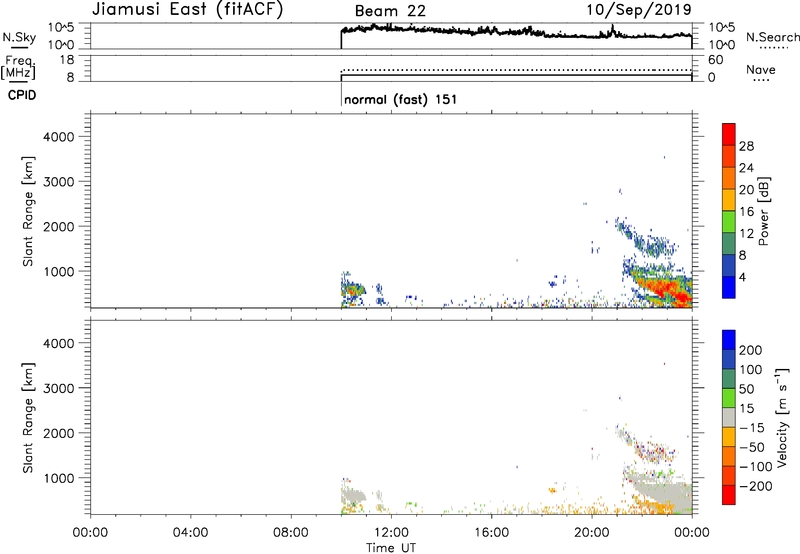Click the 'N.Search' legend label

(772, 37)
